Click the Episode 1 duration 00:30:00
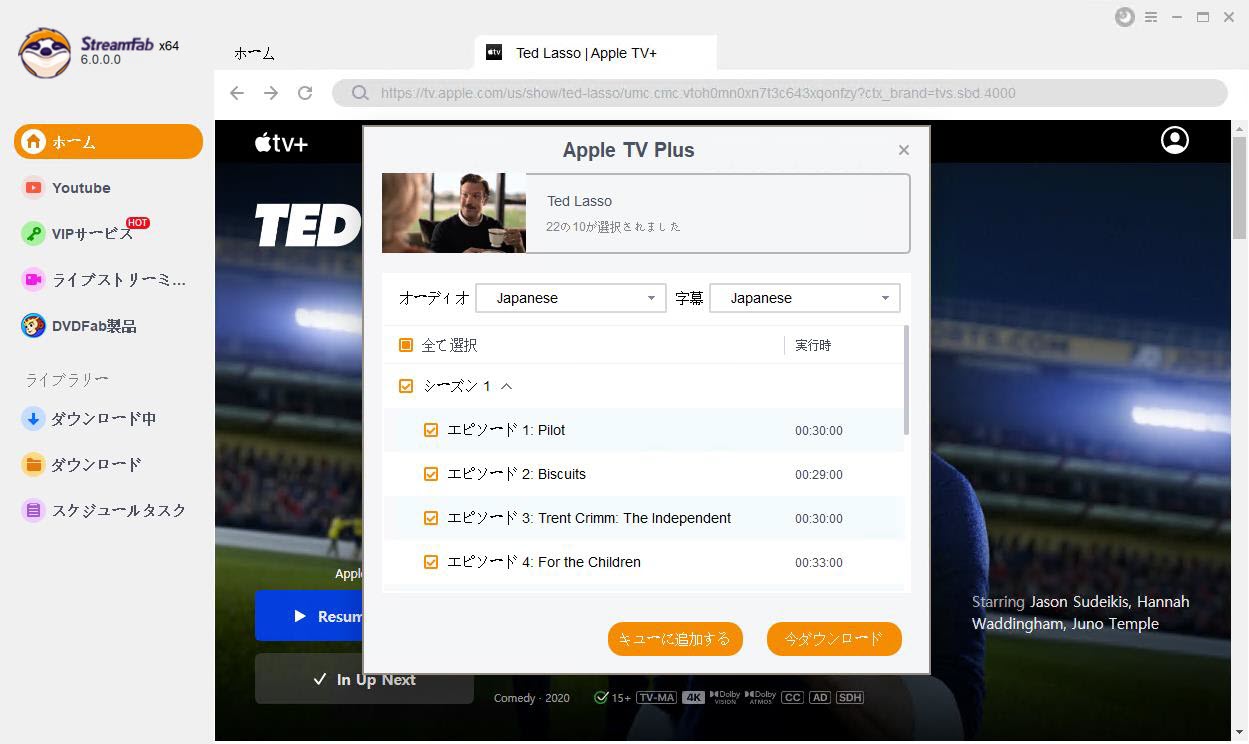This screenshot has width=1249, height=744. 819,431
